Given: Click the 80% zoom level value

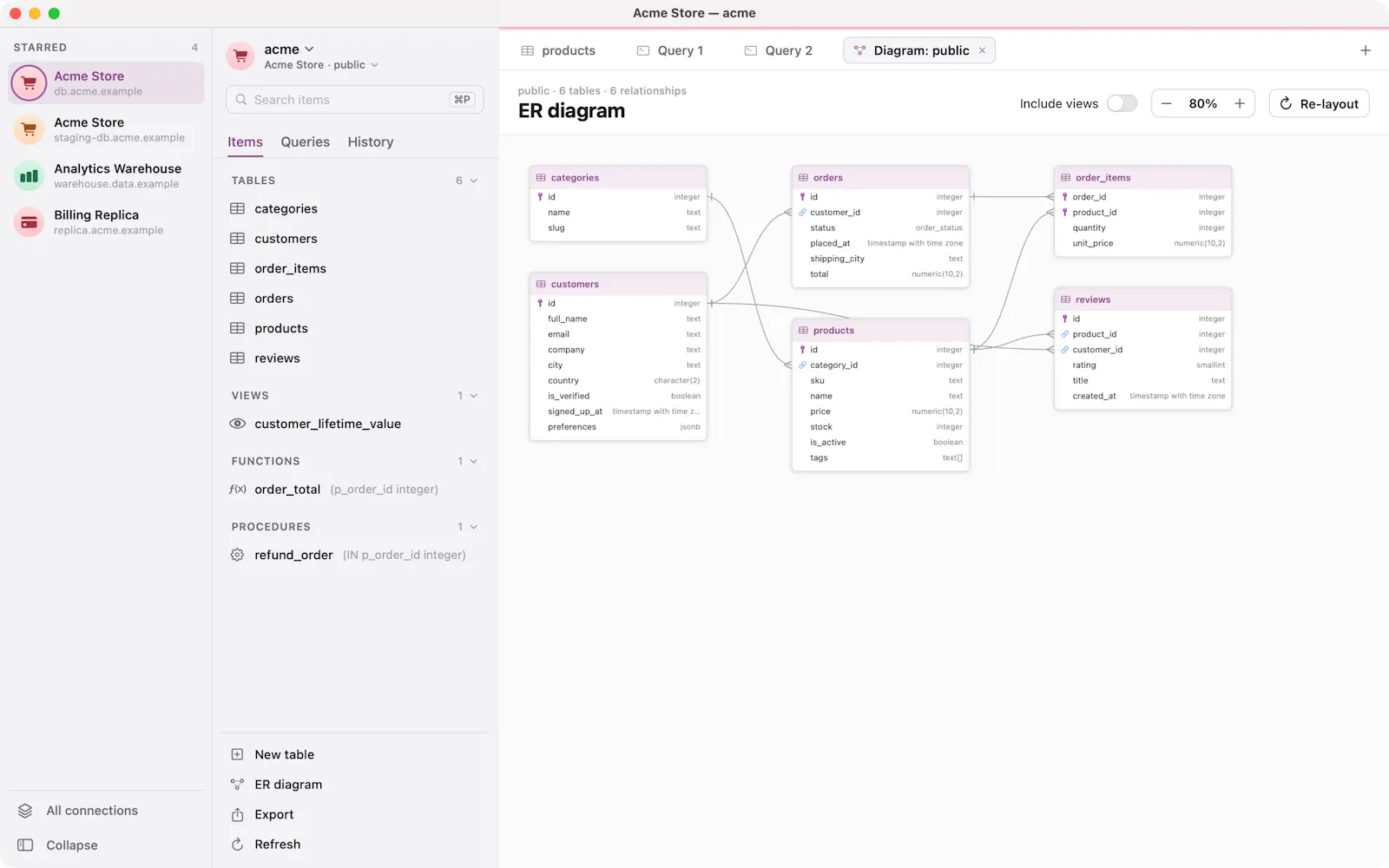Looking at the screenshot, I should point(1203,103).
